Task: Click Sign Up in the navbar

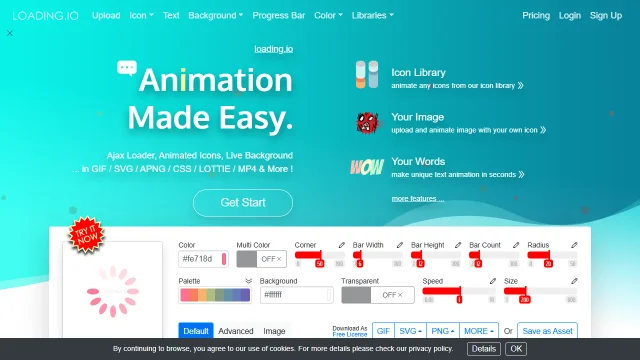Action: point(606,16)
